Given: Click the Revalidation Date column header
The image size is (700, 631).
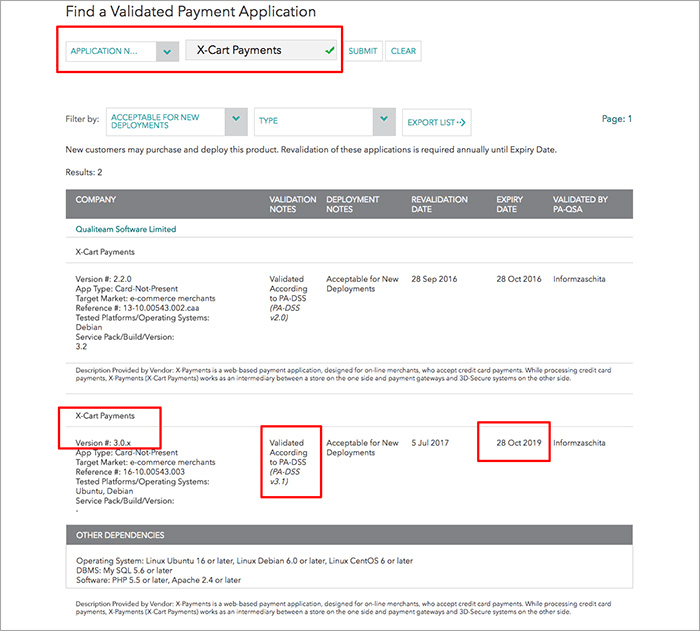Looking at the screenshot, I should 439,204.
